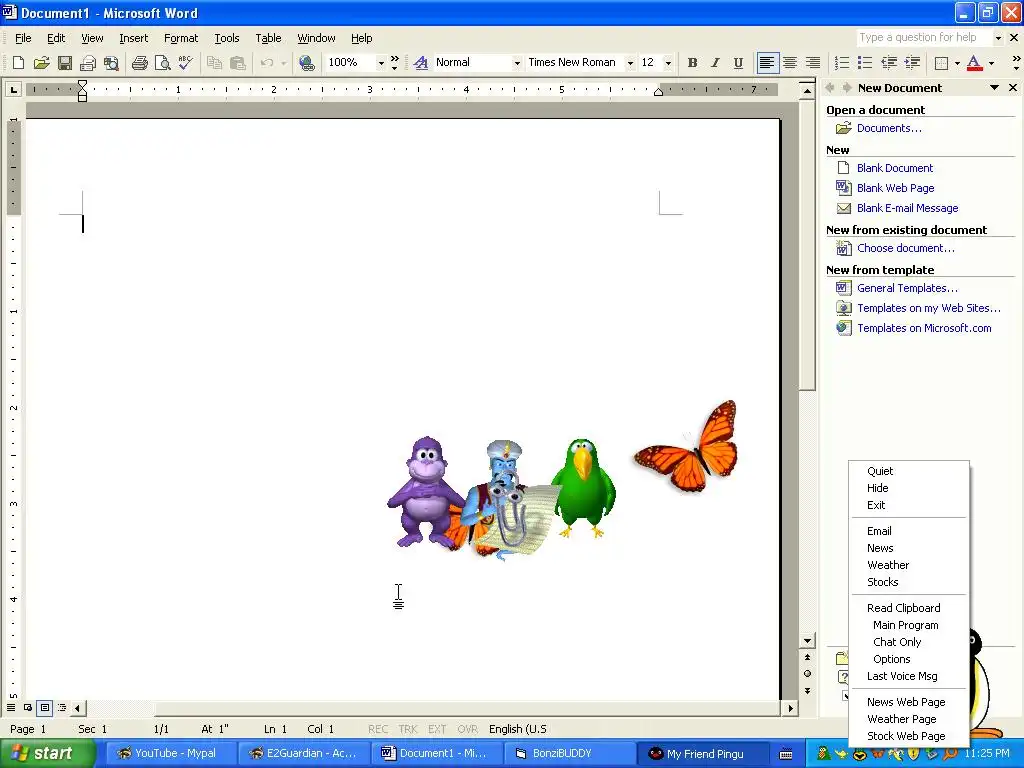Open the Insert menu
This screenshot has height=768, width=1024.
[x=133, y=38]
